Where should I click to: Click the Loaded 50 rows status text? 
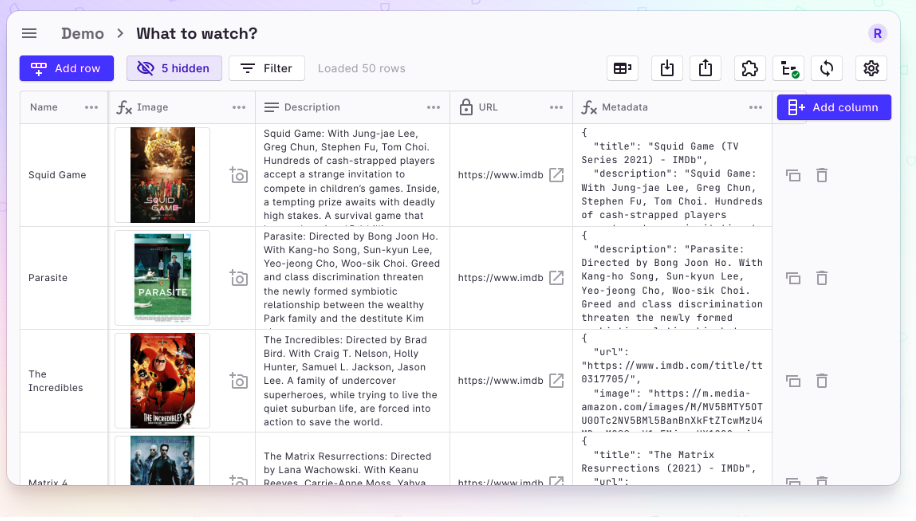(x=362, y=68)
